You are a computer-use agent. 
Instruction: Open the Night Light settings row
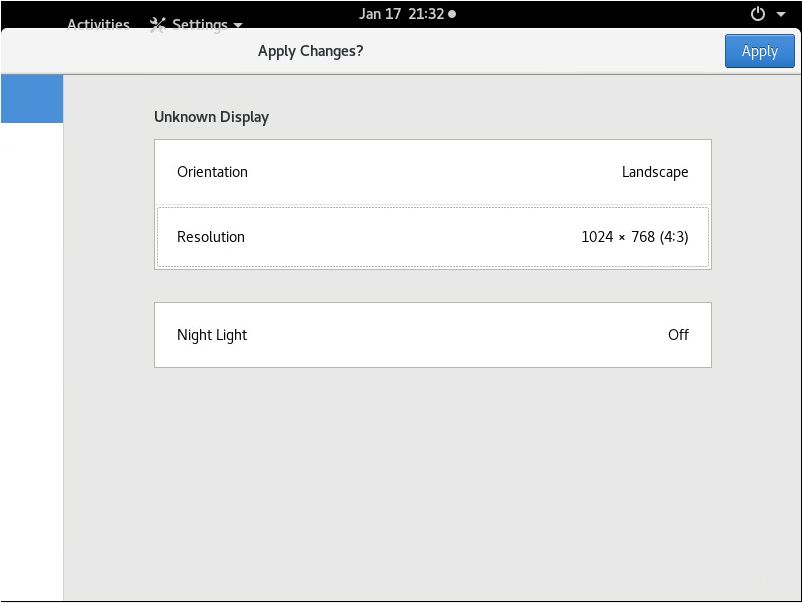tap(433, 335)
